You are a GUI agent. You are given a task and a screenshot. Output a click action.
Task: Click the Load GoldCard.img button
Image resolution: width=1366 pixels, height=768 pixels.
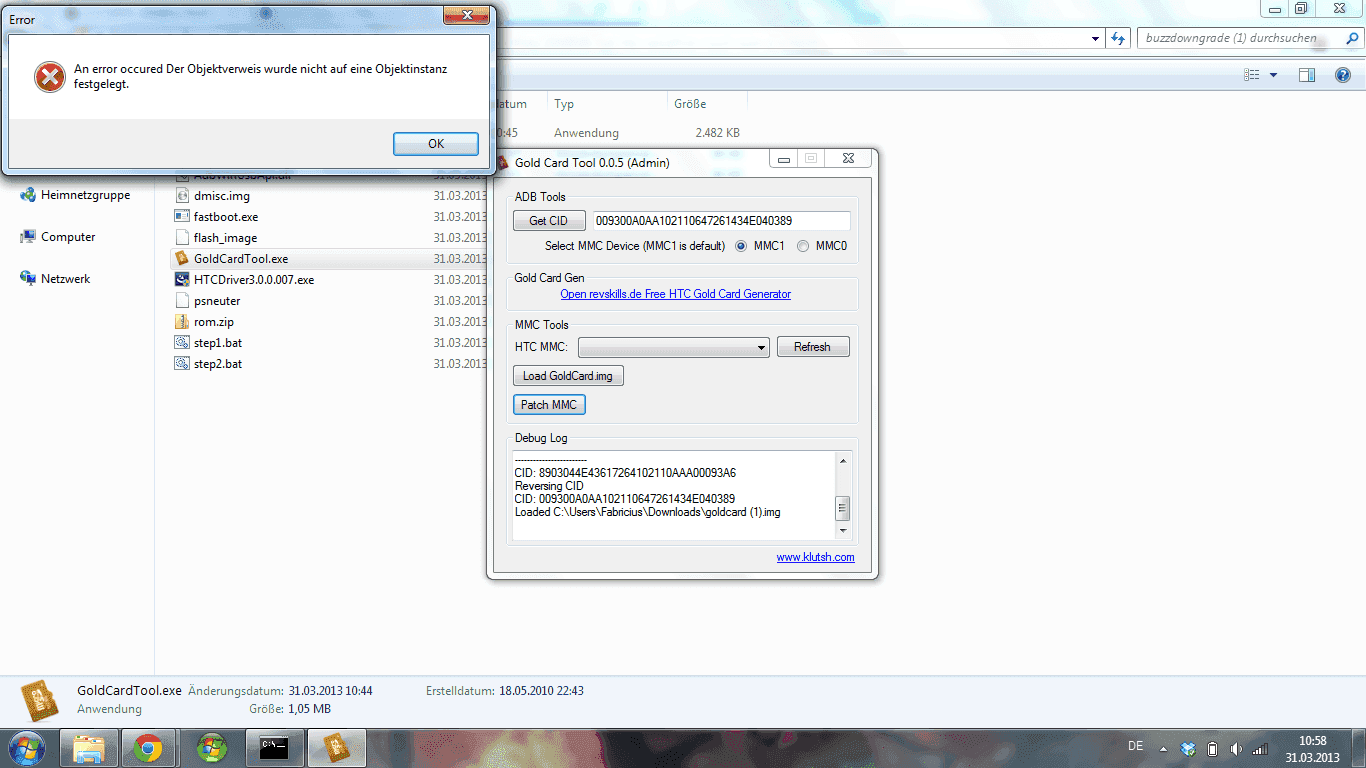[568, 376]
